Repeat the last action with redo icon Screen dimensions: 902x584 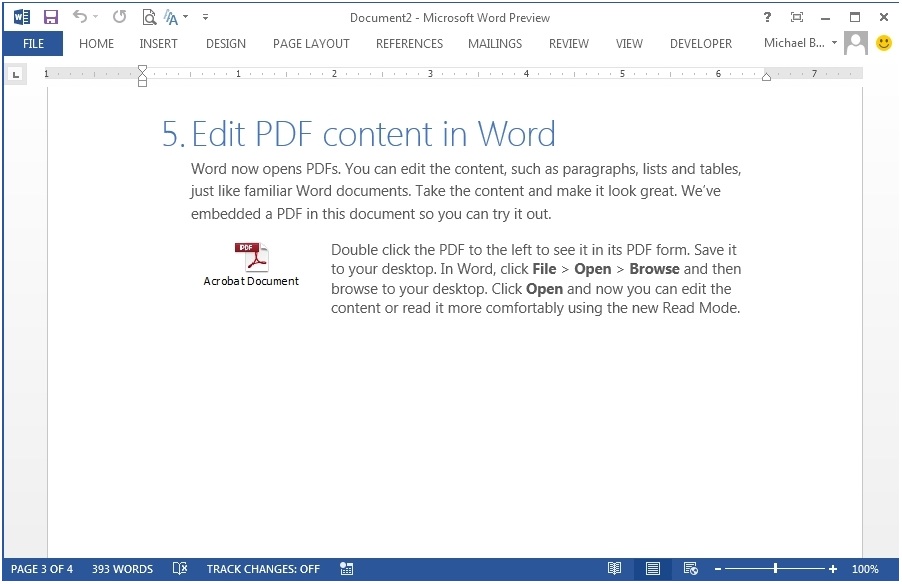120,17
